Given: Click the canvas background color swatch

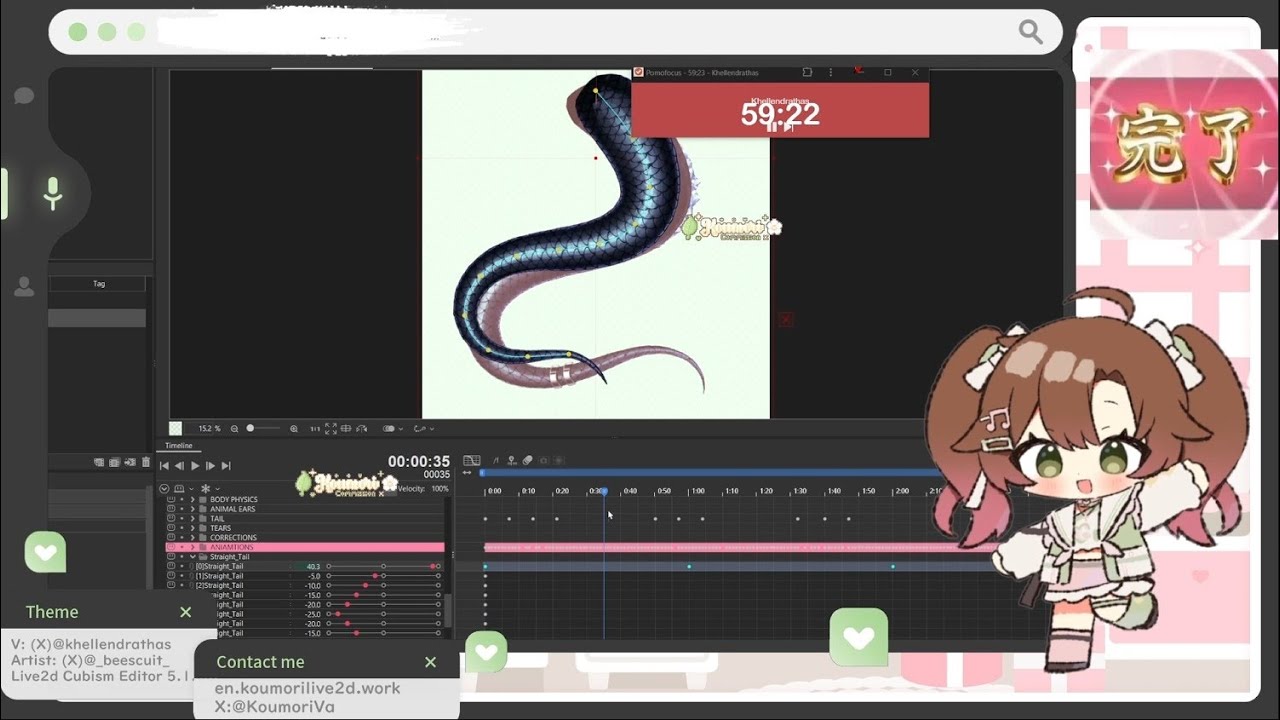Looking at the screenshot, I should coord(175,428).
